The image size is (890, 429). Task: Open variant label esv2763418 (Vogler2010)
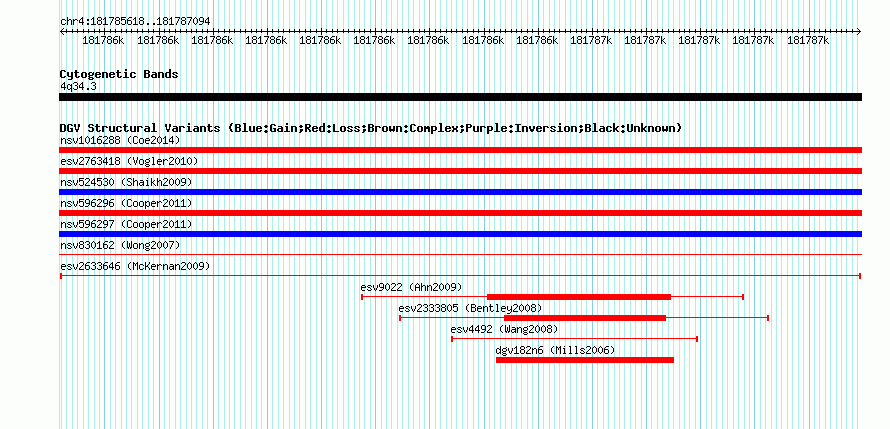click(129, 161)
